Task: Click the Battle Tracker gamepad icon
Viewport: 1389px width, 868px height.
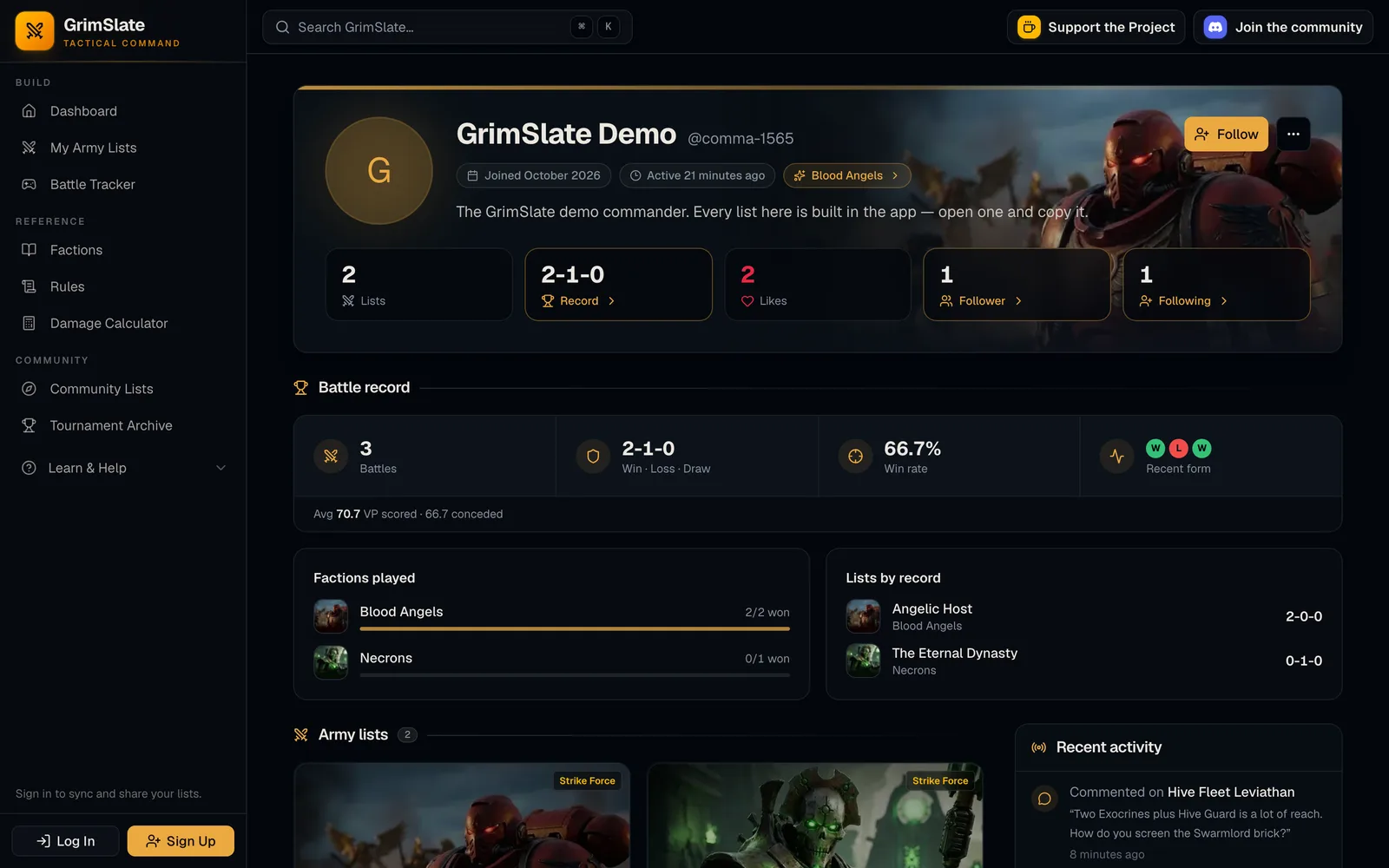Action: (29, 184)
